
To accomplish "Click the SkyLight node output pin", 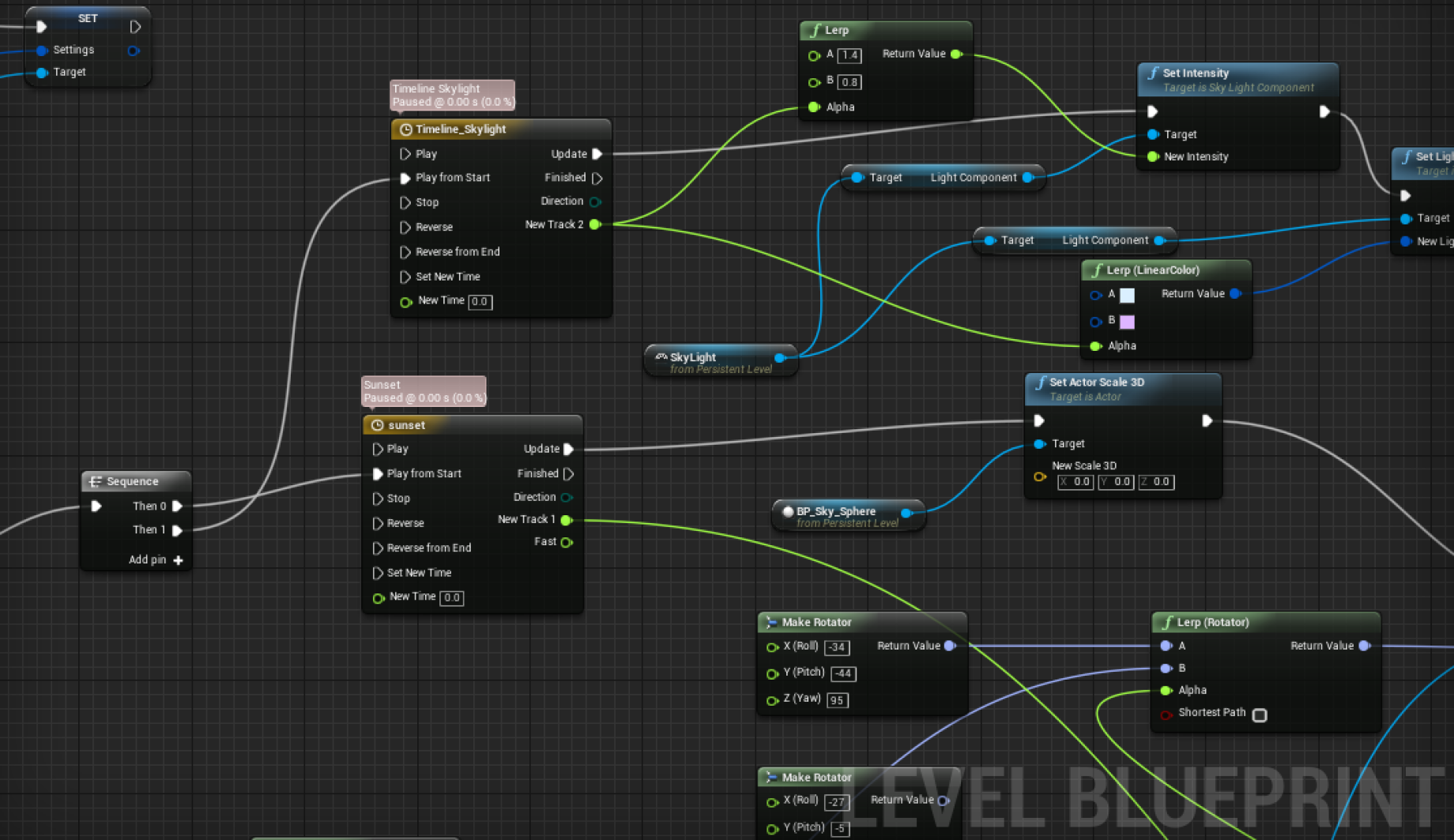I will click(780, 358).
